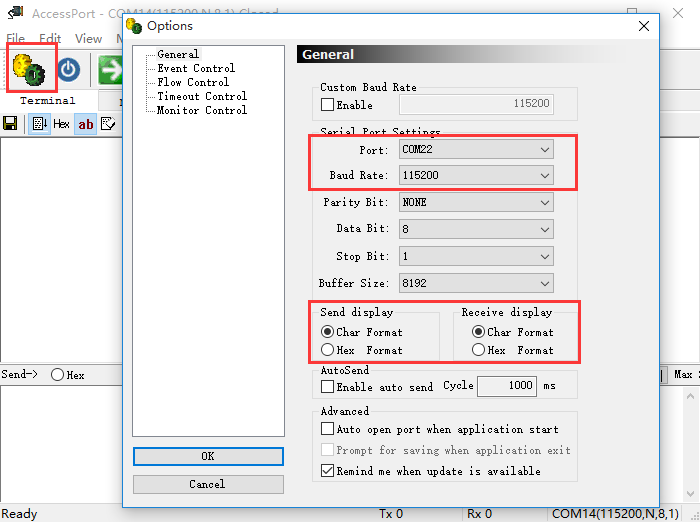Uncheck Remind me when update is available

coord(328,471)
